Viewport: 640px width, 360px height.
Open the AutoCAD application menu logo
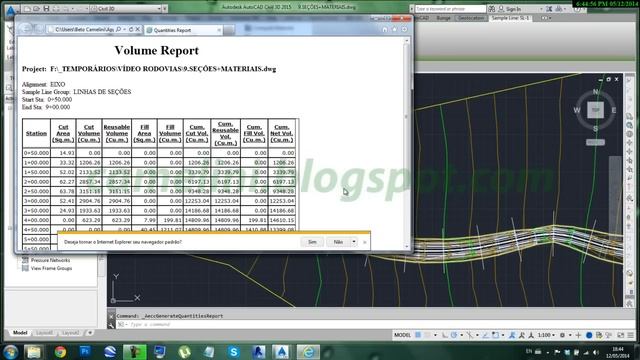10,10
